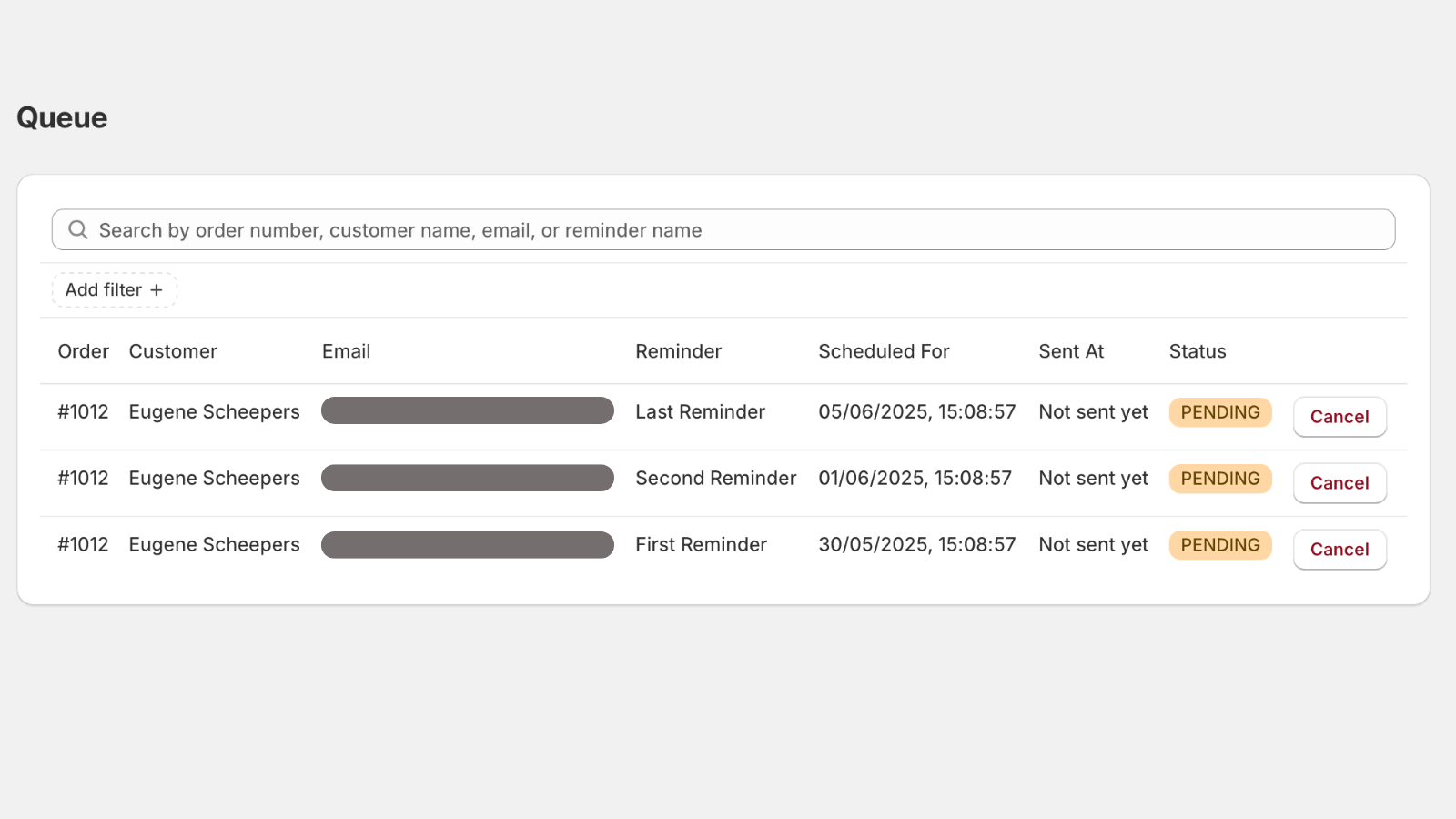Cancel the Last Reminder for order #1012
Screen dimensions: 1456x819
(x=1340, y=416)
